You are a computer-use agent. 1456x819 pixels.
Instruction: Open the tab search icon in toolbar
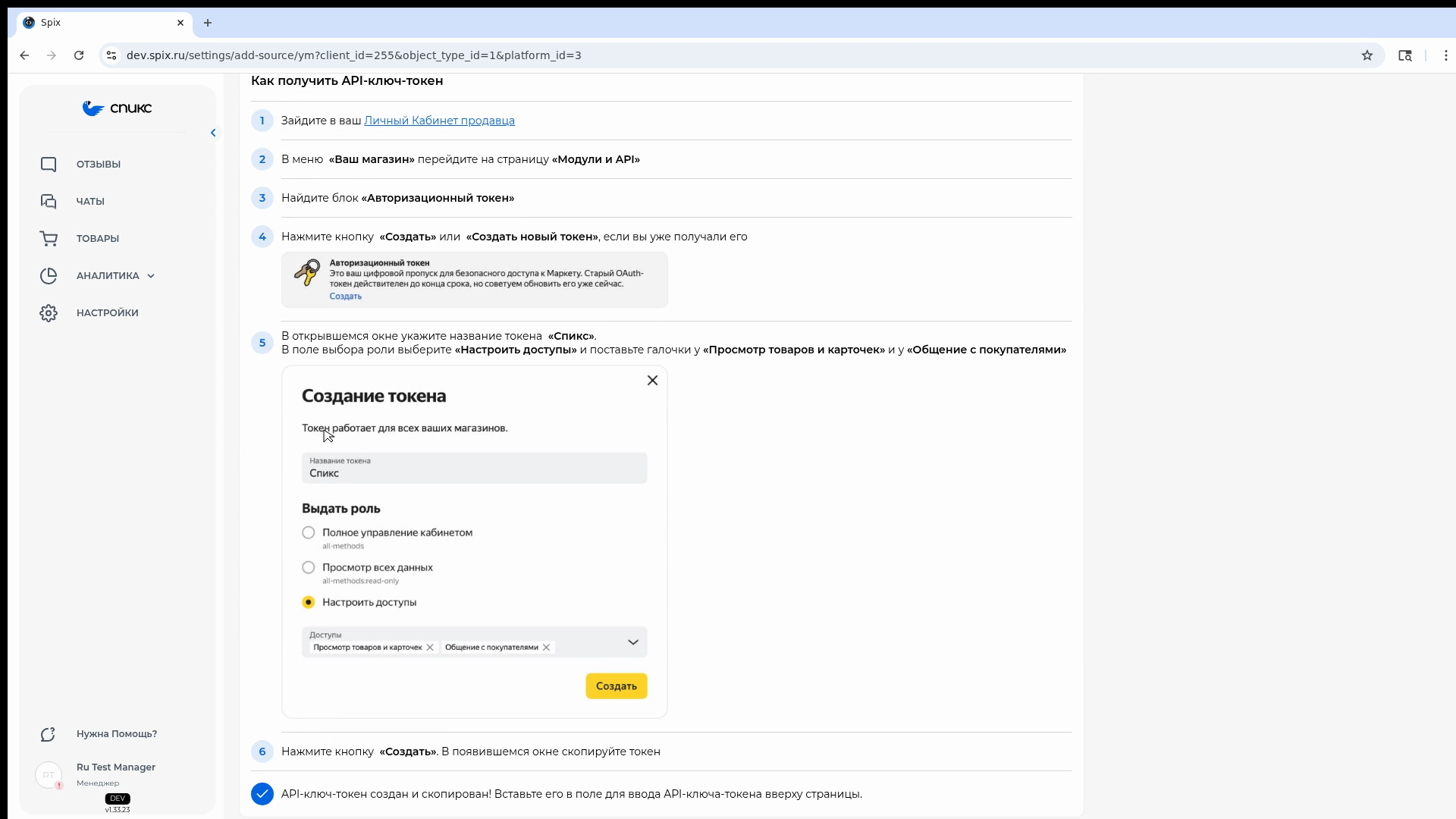pos(1405,55)
